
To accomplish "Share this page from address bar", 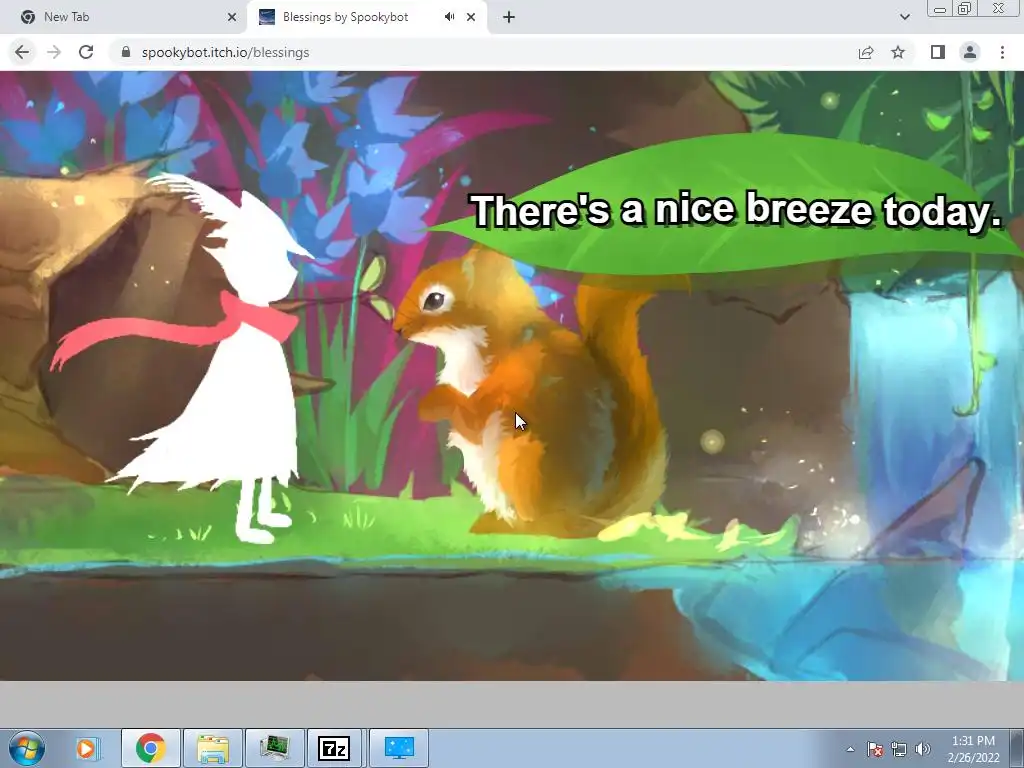I will [866, 52].
